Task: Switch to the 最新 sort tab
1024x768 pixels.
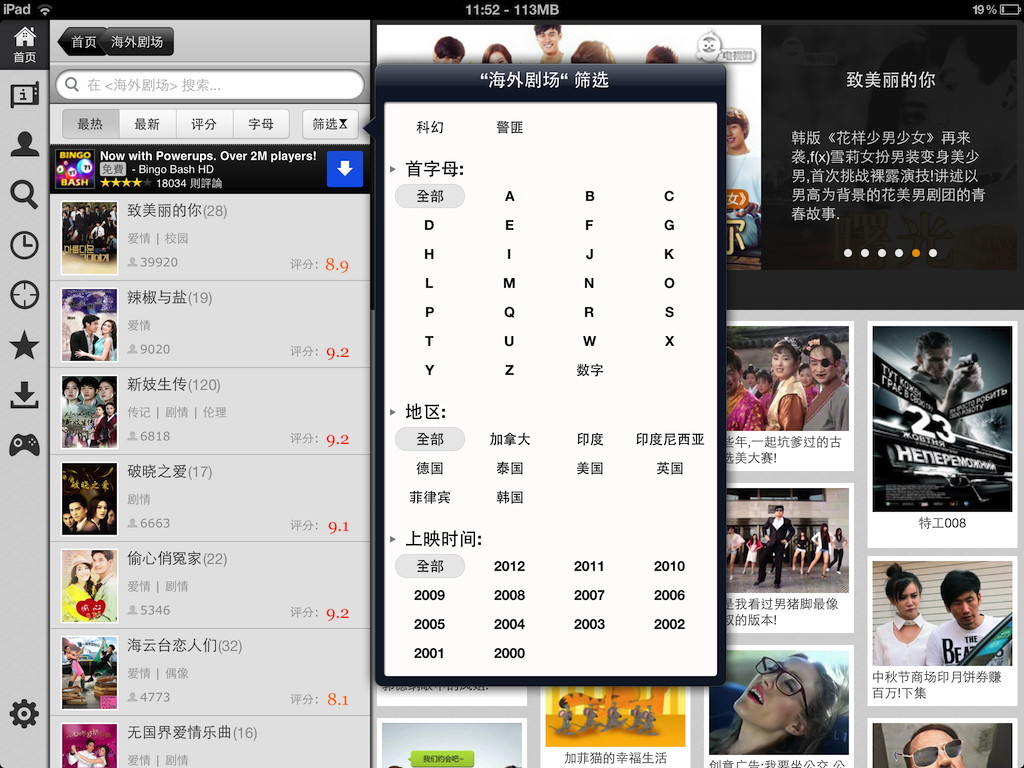Action: pos(147,124)
